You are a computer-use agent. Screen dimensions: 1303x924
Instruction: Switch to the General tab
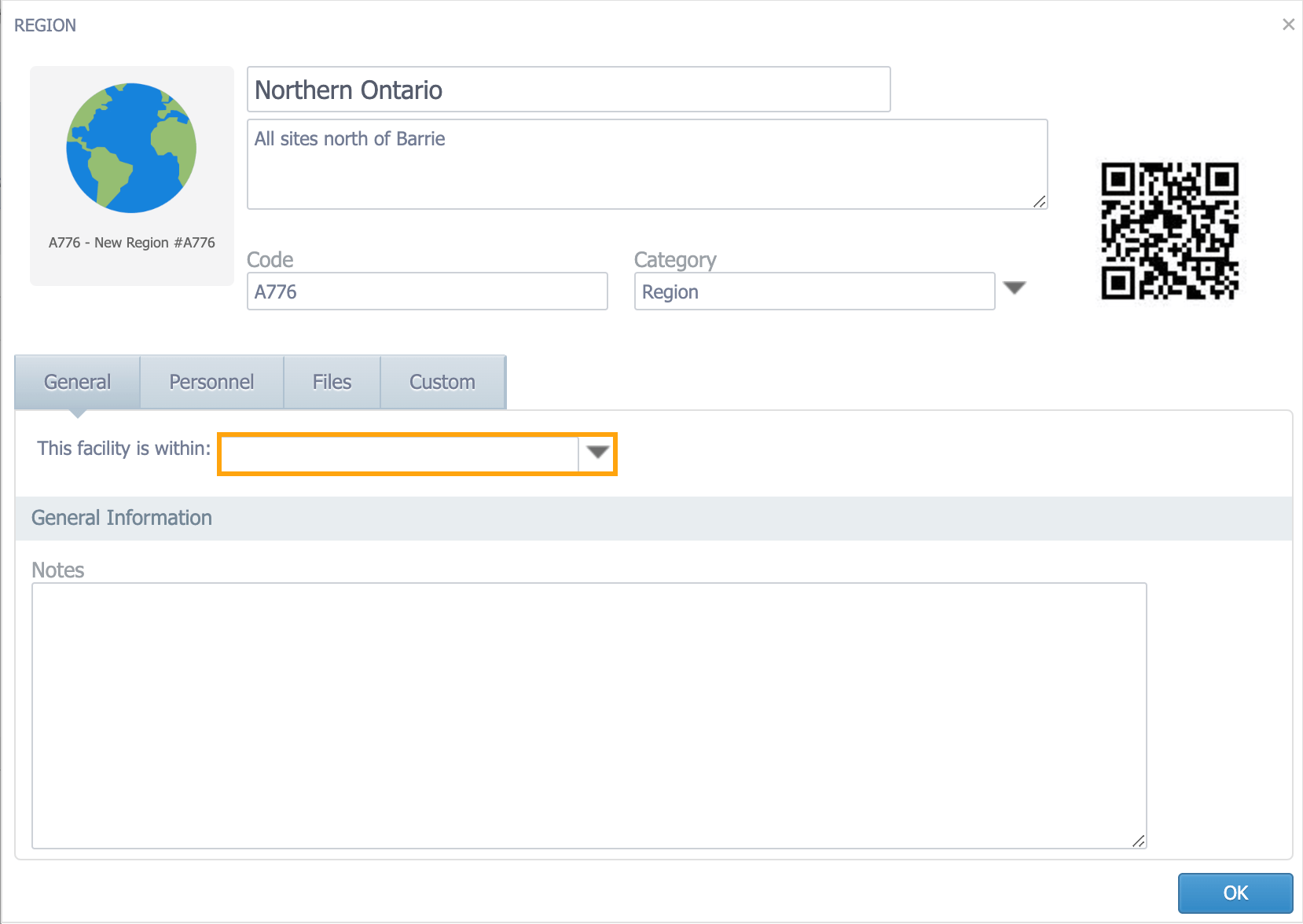[x=77, y=382]
